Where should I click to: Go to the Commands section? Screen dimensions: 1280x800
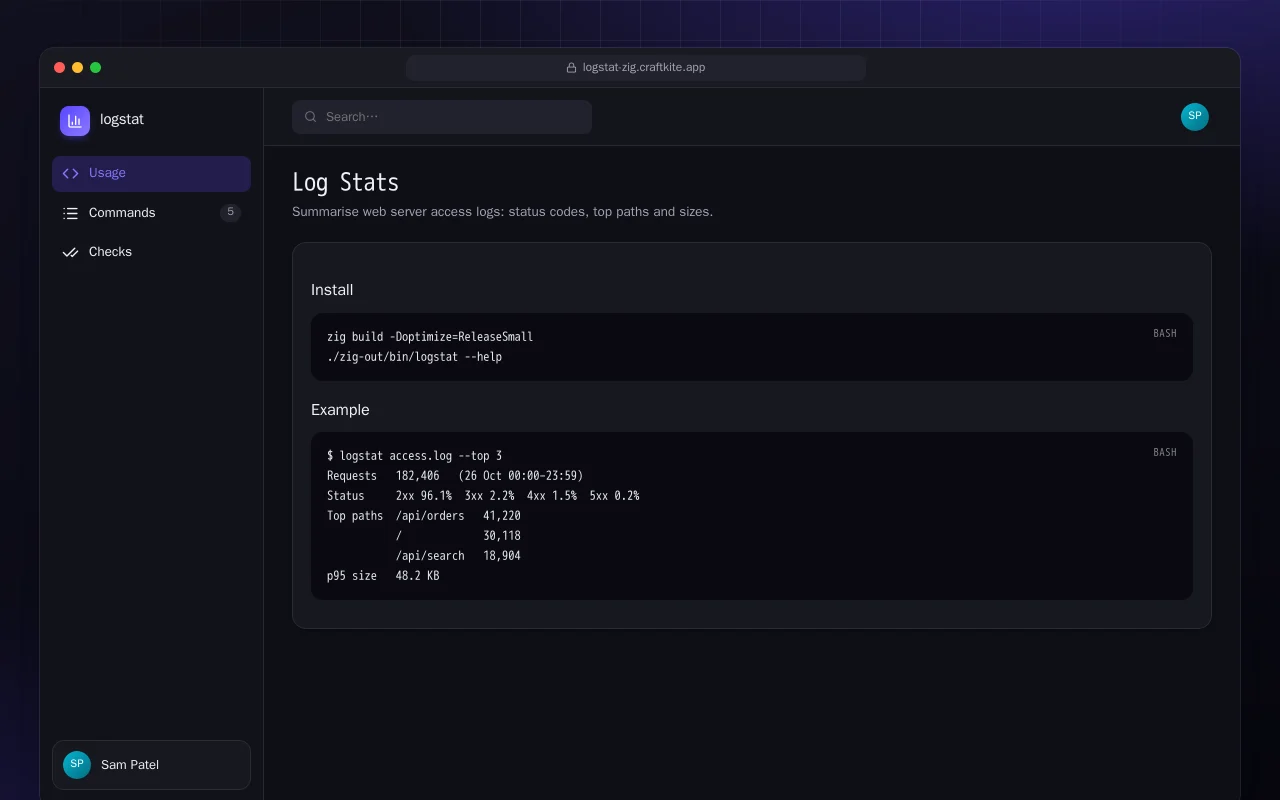[151, 213]
